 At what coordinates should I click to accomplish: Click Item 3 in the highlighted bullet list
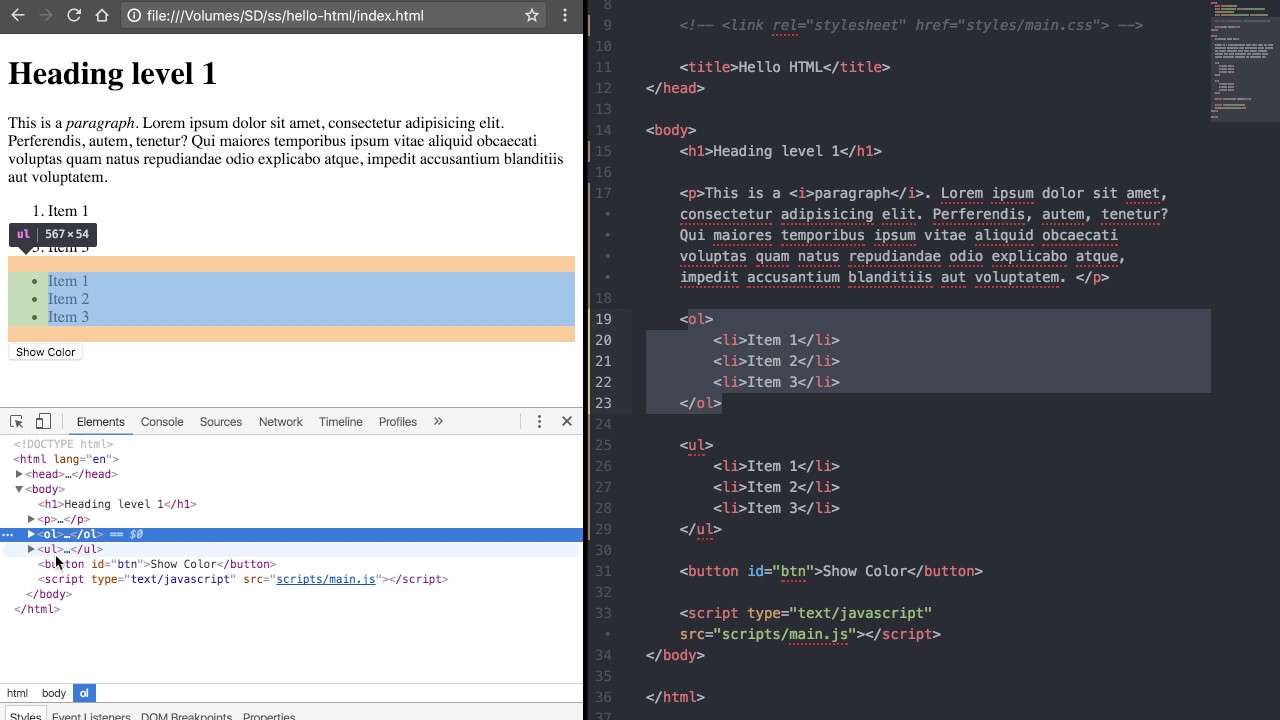[68, 317]
